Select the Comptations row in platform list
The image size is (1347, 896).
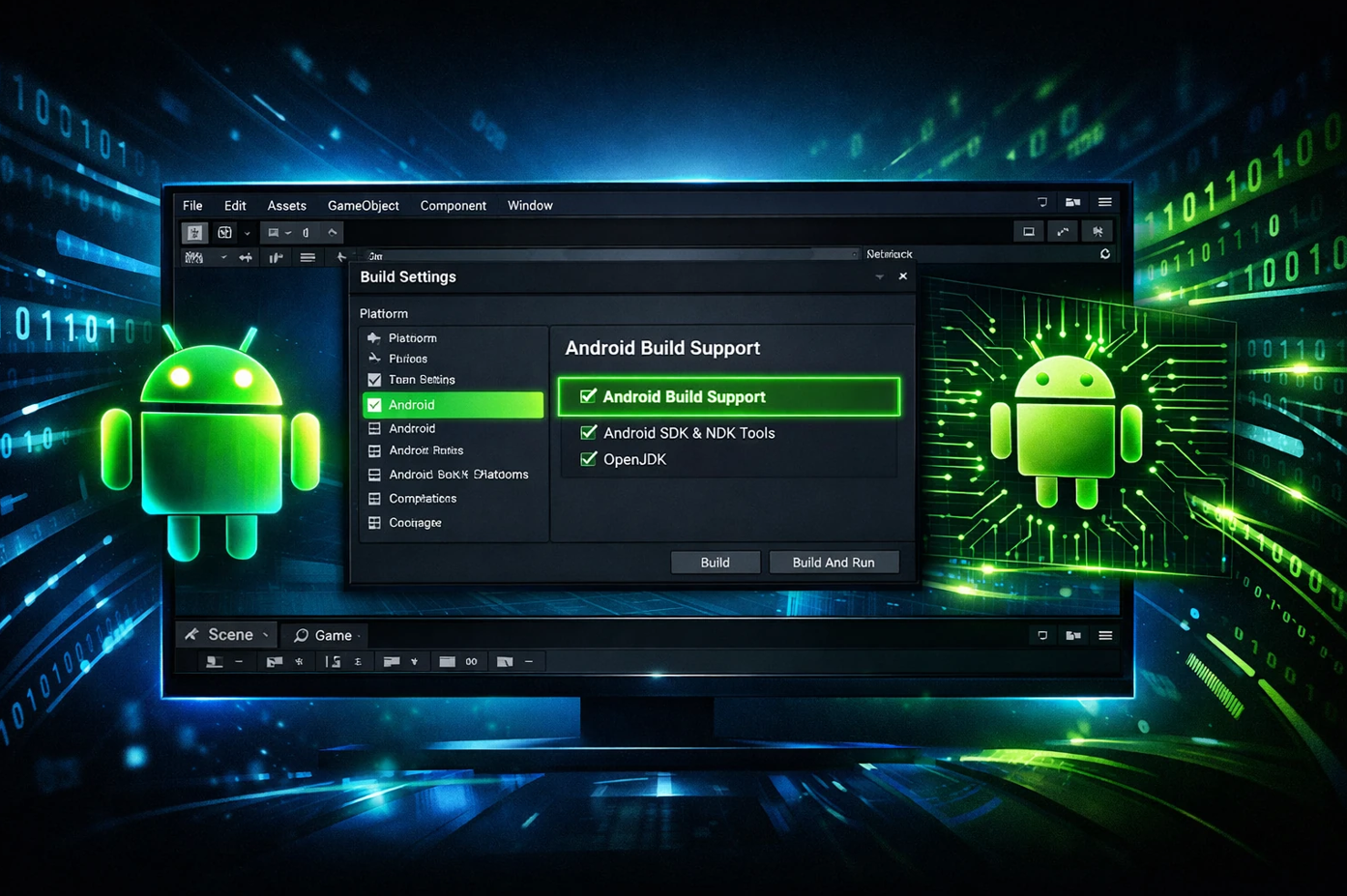pyautogui.click(x=453, y=499)
